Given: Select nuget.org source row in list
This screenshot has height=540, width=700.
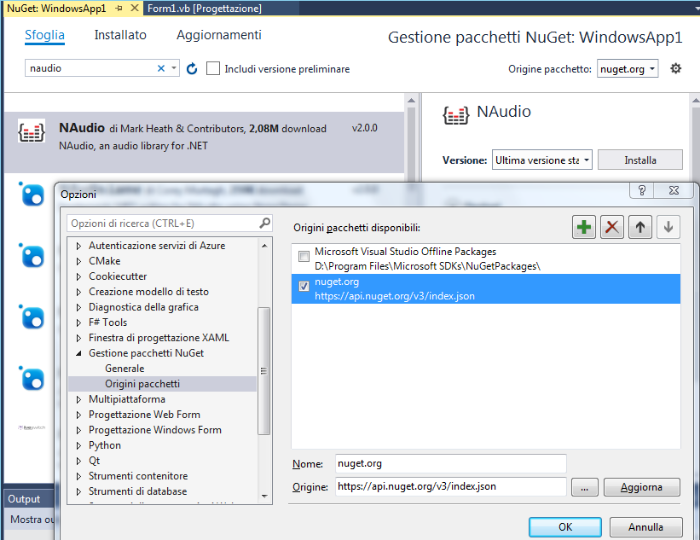Looking at the screenshot, I should (486, 289).
